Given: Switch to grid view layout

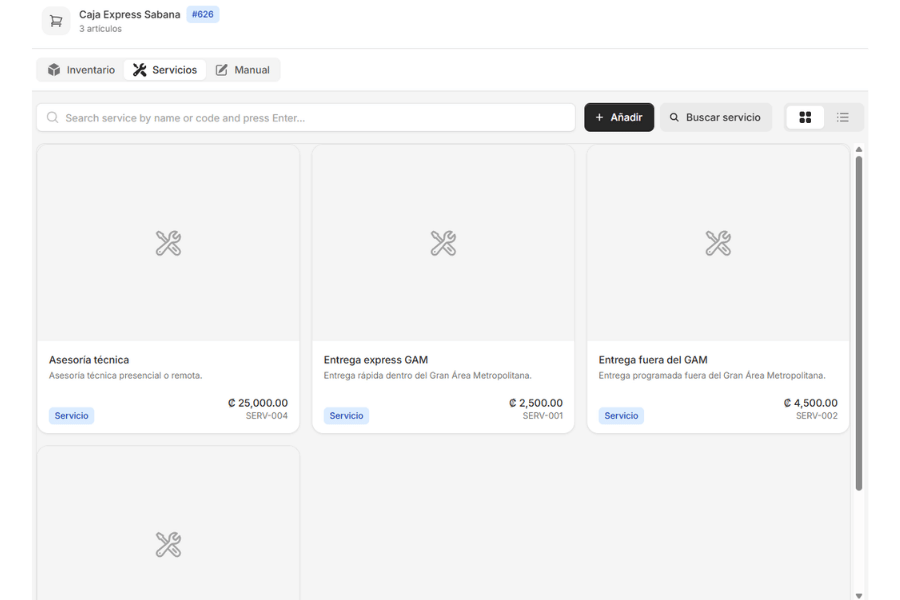Looking at the screenshot, I should 805,117.
